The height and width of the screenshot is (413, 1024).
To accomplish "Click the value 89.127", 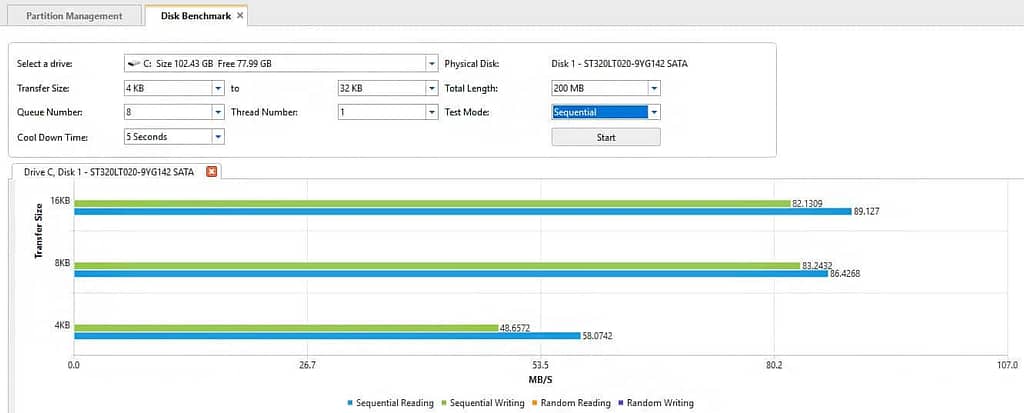I will click(x=867, y=212).
